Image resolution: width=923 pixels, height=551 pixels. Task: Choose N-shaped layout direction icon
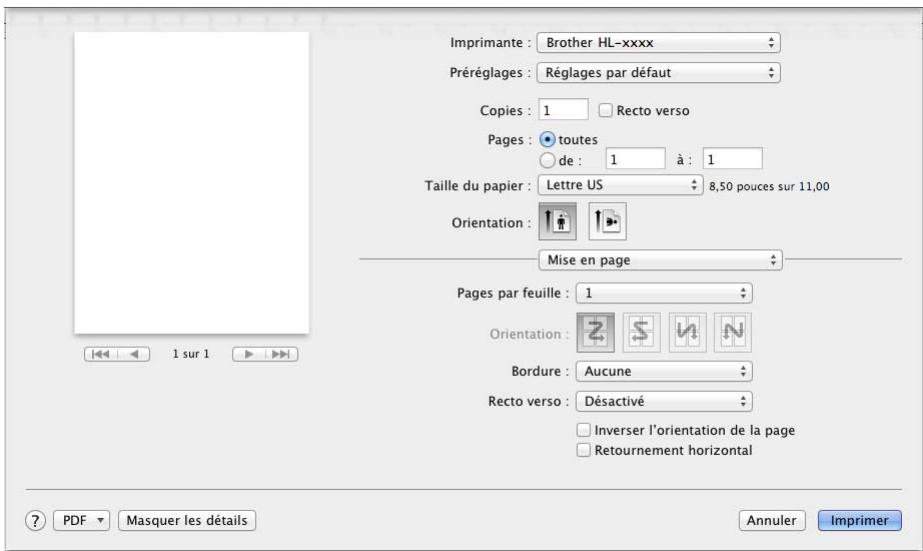coord(733,332)
